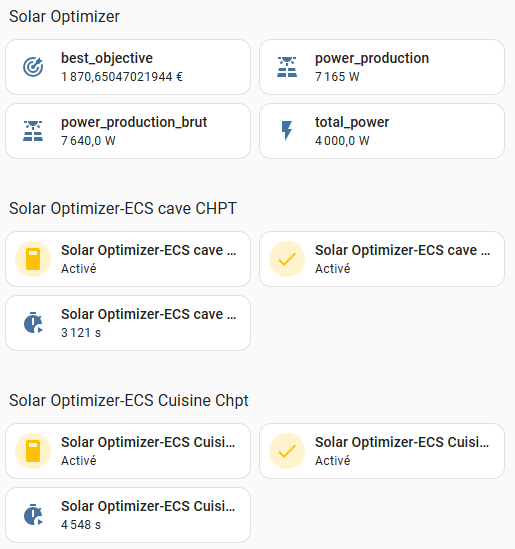Viewport: 515px width, 549px height.
Task: Toggle the ECS Cuisine water heater switch icon
Action: 33,451
